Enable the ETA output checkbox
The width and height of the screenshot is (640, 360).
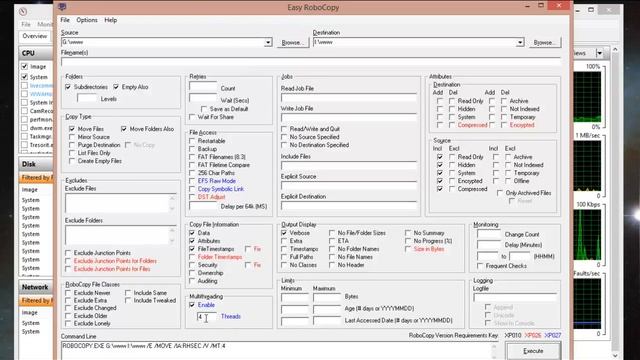(332, 241)
